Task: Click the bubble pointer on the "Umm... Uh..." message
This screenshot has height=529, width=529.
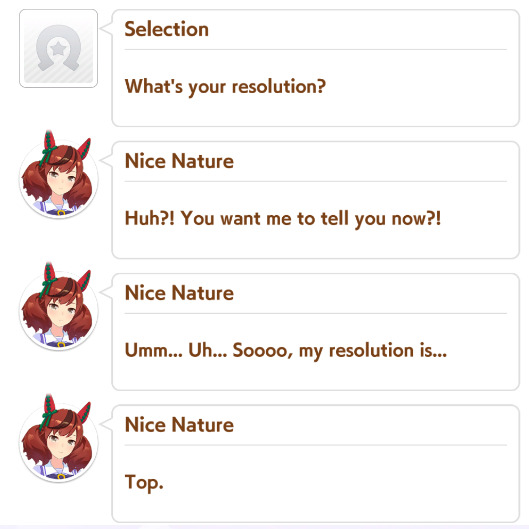Action: click(107, 292)
